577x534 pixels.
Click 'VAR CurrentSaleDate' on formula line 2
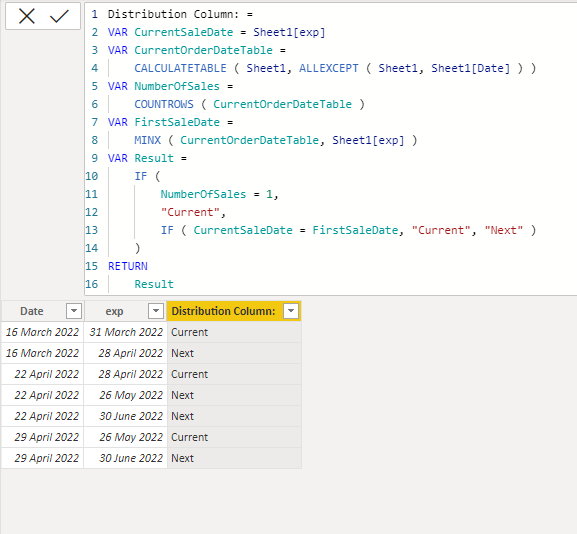170,32
